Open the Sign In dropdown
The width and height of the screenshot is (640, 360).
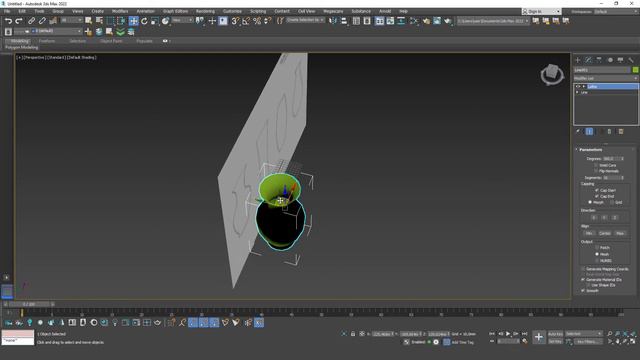click(541, 11)
